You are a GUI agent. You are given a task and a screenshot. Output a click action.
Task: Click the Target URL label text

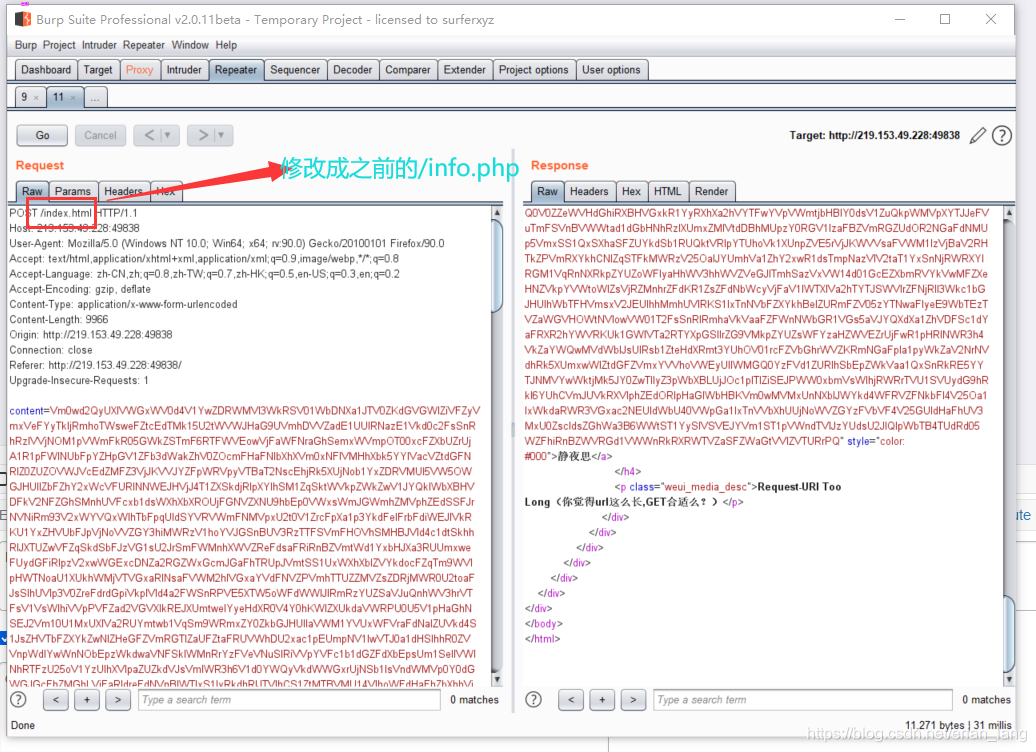click(874, 135)
